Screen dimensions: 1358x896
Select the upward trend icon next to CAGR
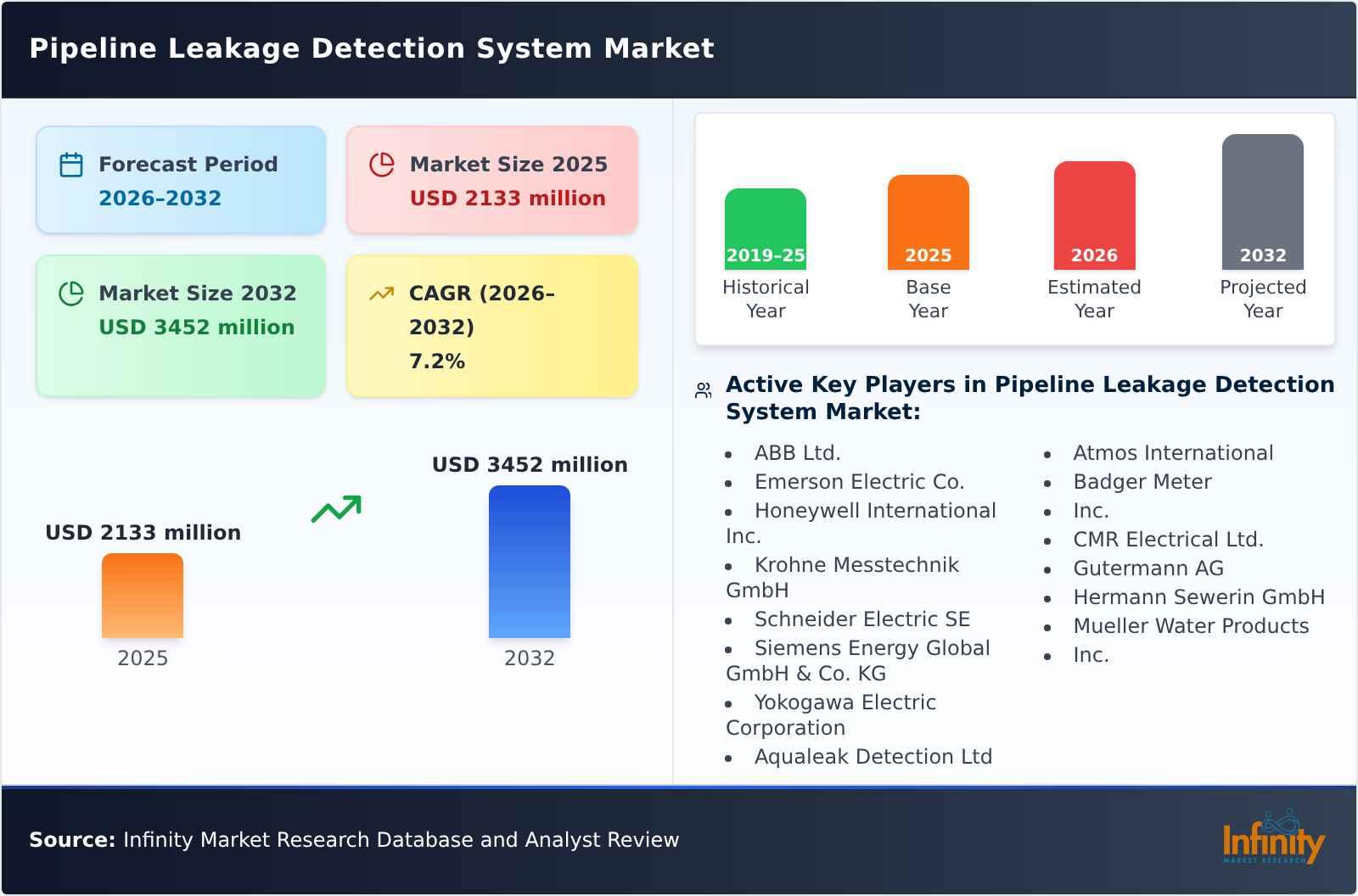coord(382,292)
